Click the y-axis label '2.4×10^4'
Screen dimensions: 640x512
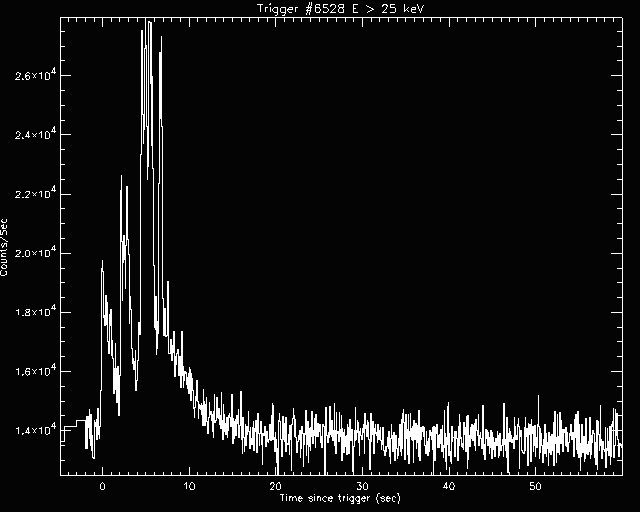(x=35, y=134)
